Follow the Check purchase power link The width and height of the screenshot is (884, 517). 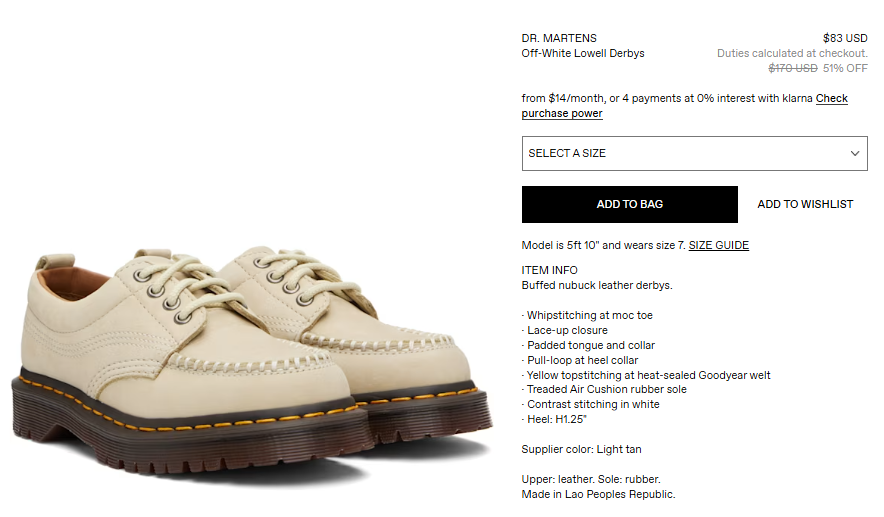[x=684, y=105]
